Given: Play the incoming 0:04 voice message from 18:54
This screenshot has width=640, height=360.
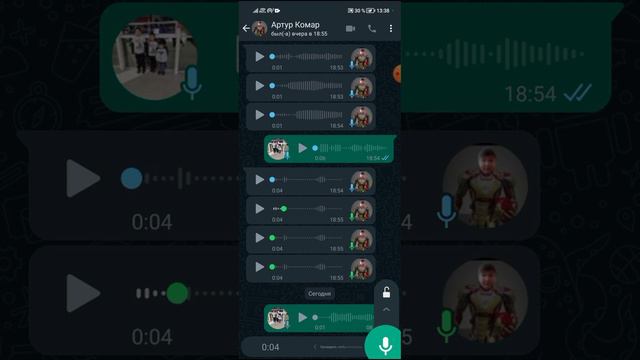Looking at the screenshot, I should coord(259,179).
